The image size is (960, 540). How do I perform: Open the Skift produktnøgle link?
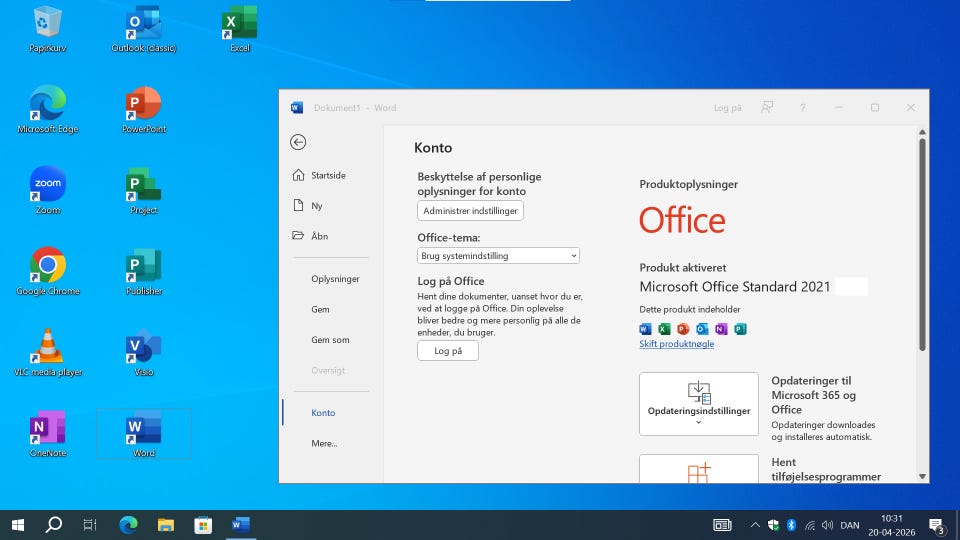coord(677,344)
